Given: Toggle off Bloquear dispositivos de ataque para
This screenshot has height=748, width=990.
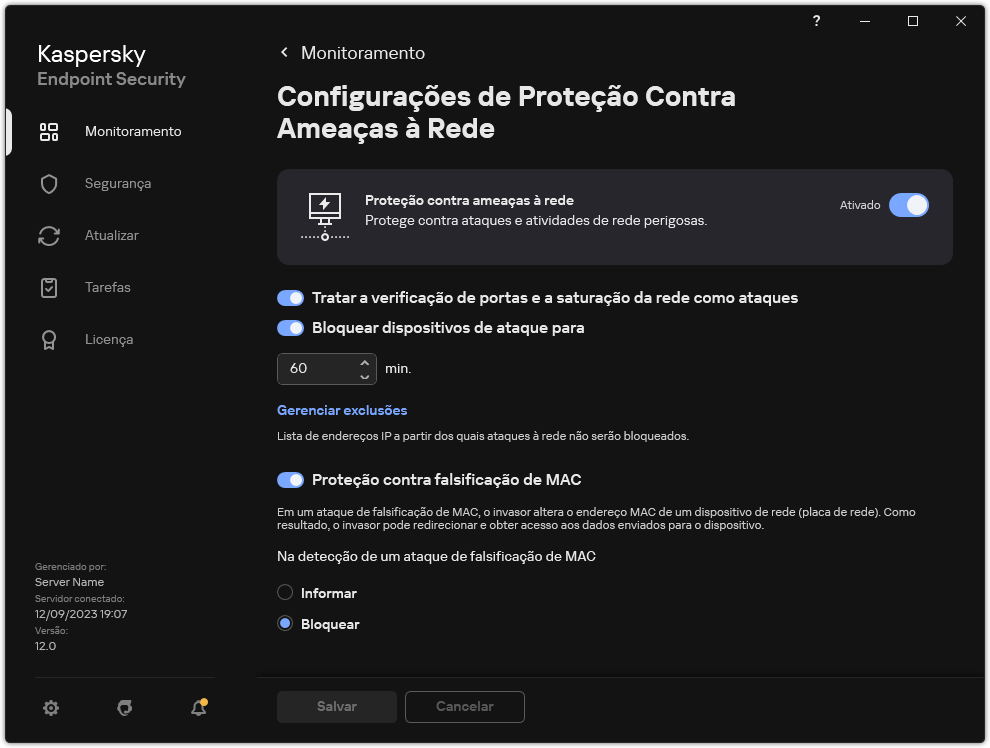Looking at the screenshot, I should point(290,327).
